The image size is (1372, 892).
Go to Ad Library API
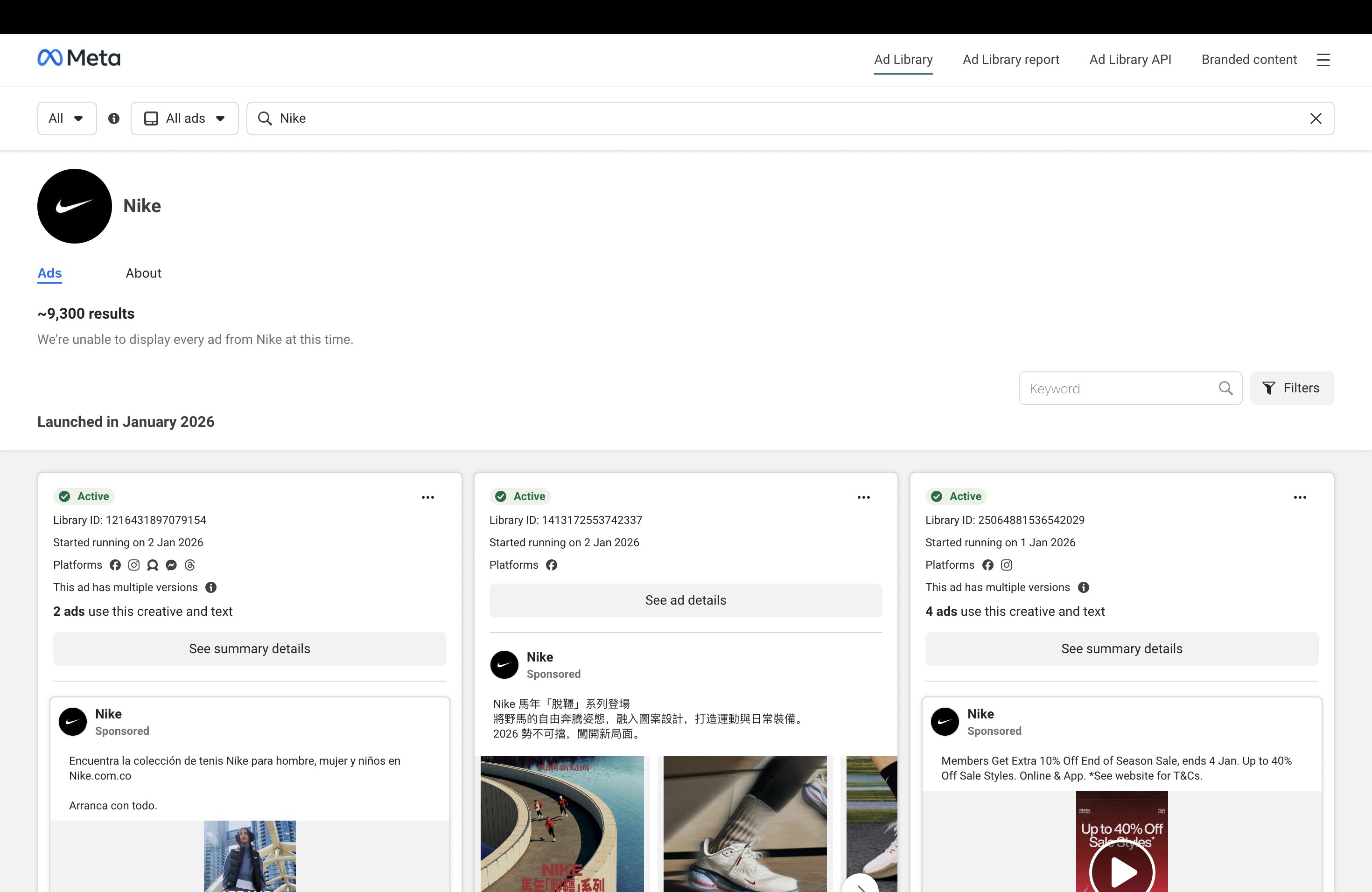pyautogui.click(x=1130, y=60)
